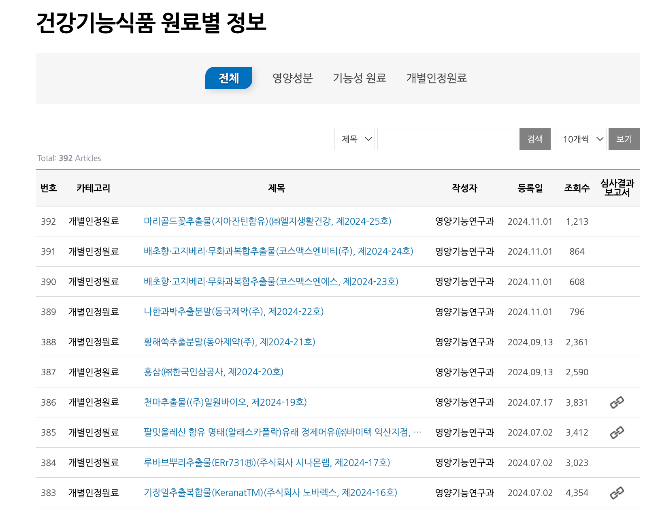
Task: Click row number 383
Action: tap(48, 493)
